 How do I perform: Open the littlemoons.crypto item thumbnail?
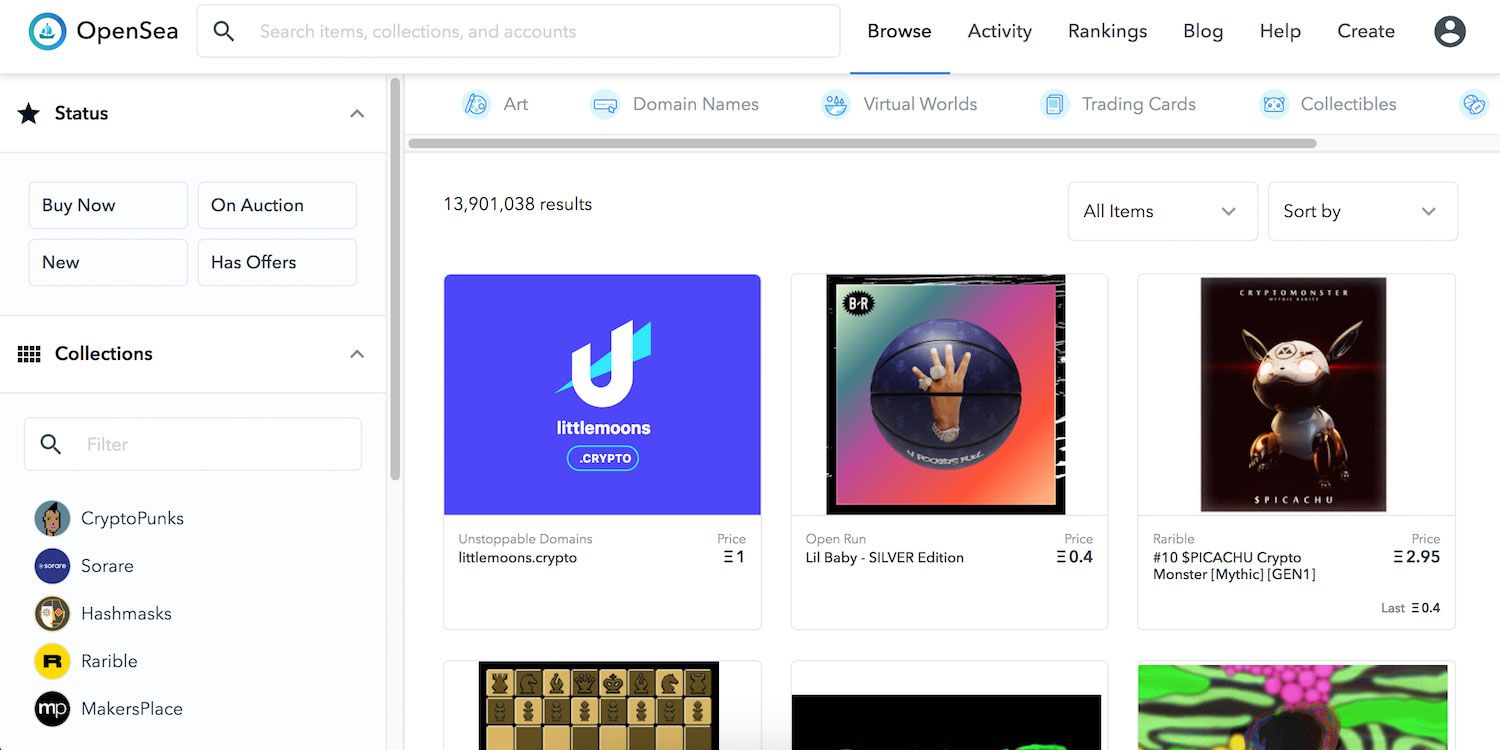[x=602, y=395]
